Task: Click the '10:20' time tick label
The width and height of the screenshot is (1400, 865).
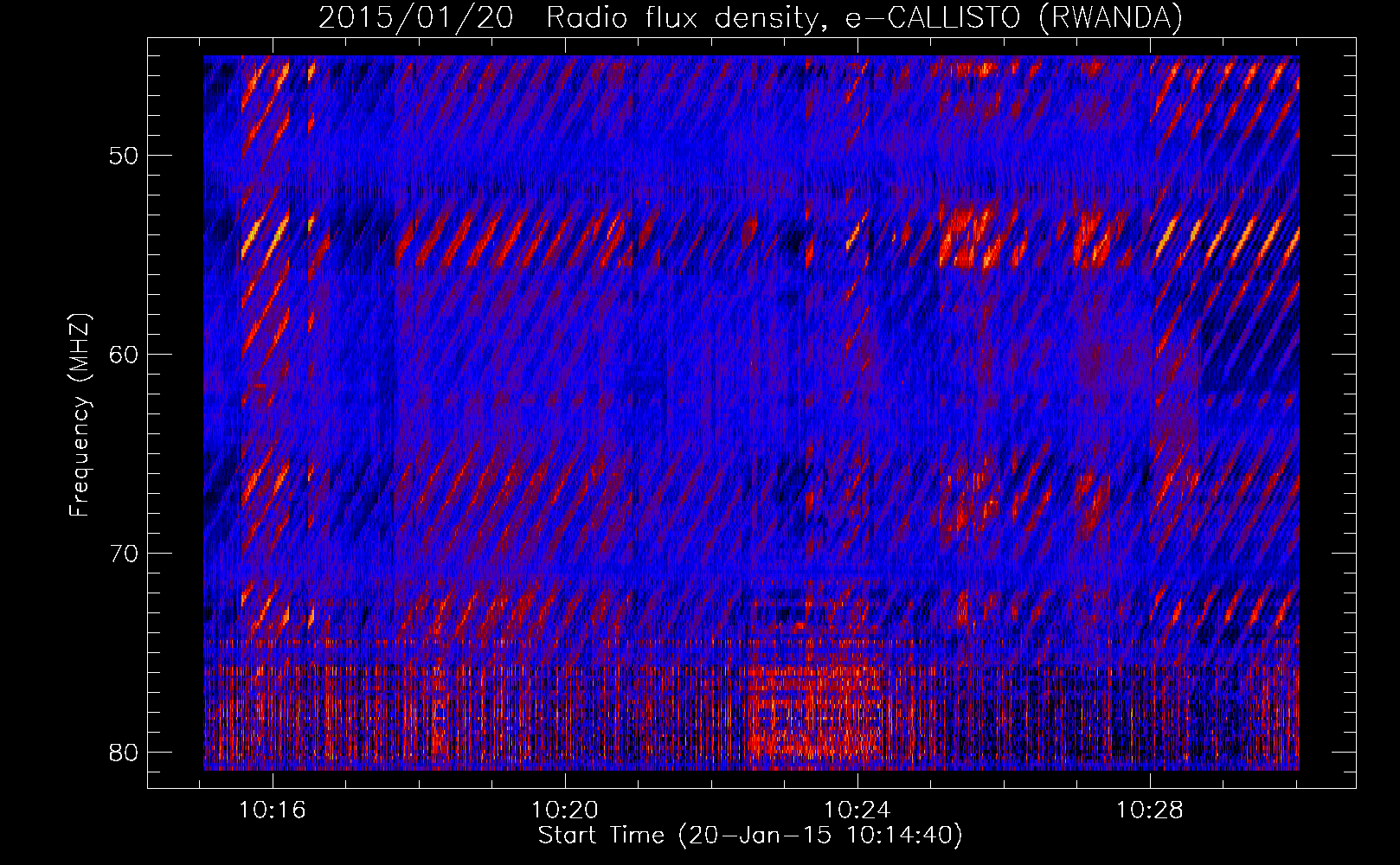Action: coord(565,811)
